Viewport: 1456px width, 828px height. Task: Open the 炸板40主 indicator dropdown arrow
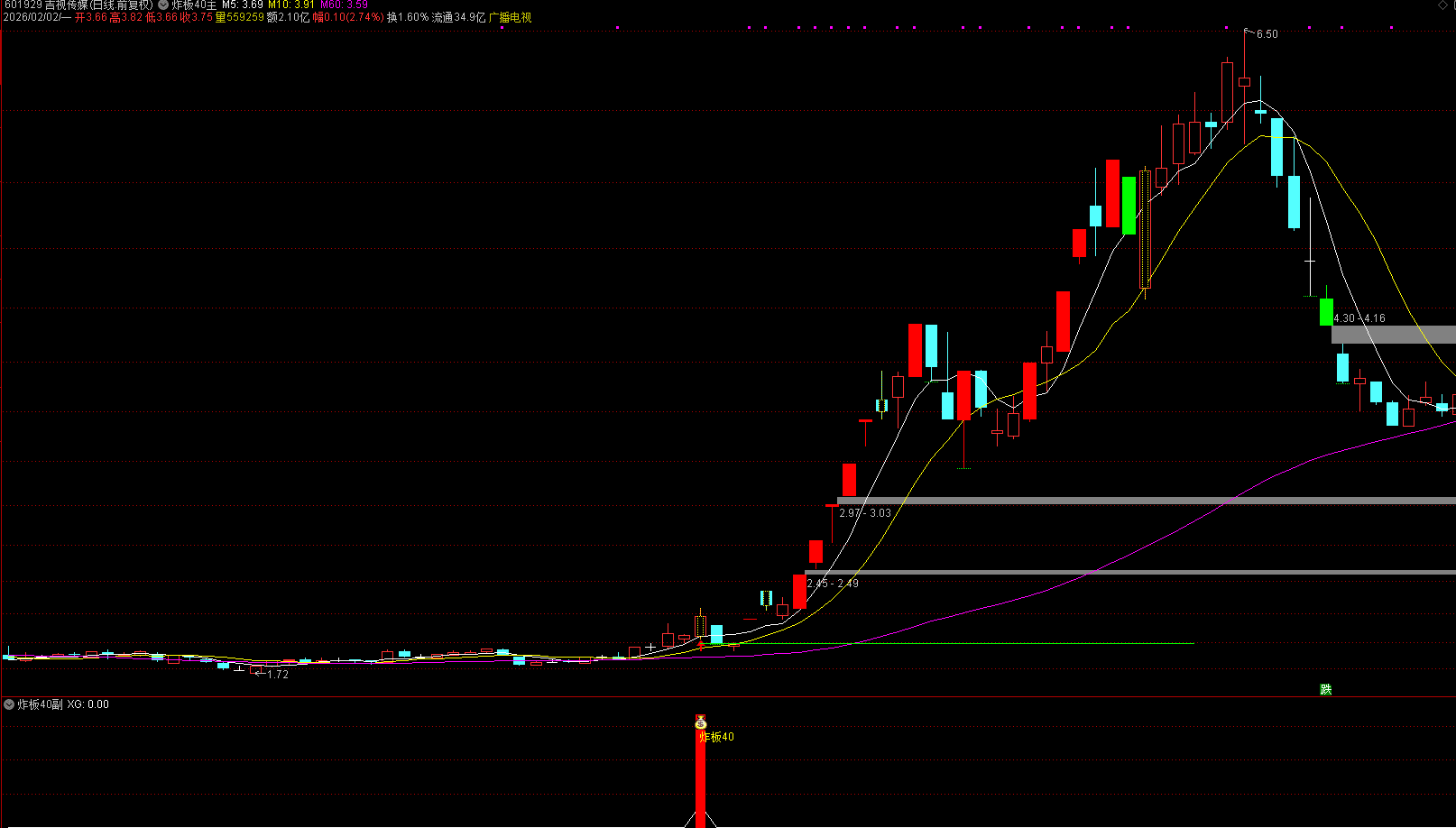tap(163, 5)
